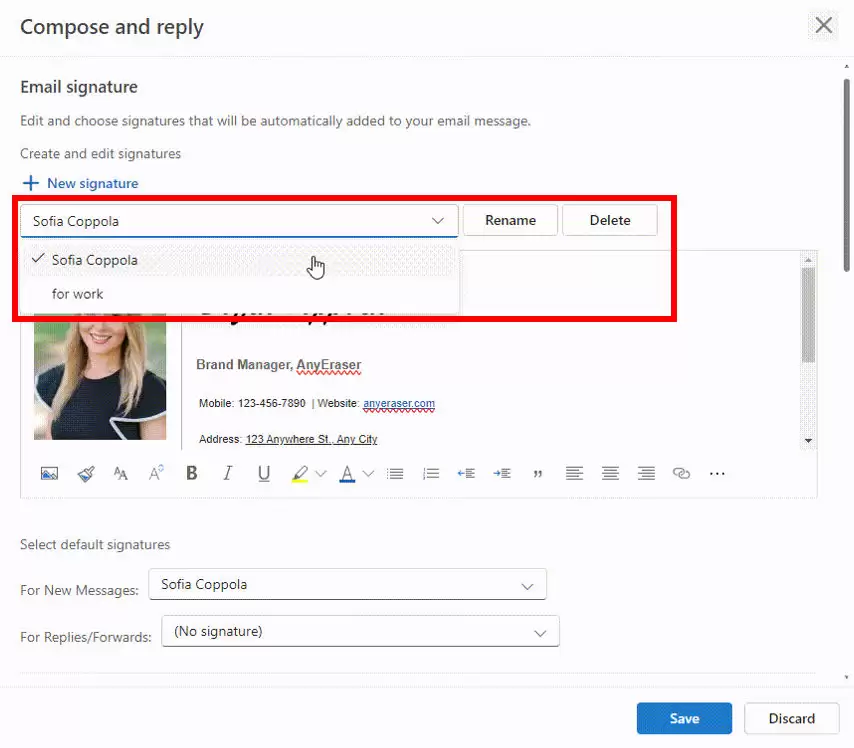Open the signature name dropdown
This screenshot has height=748, width=854.
click(239, 221)
